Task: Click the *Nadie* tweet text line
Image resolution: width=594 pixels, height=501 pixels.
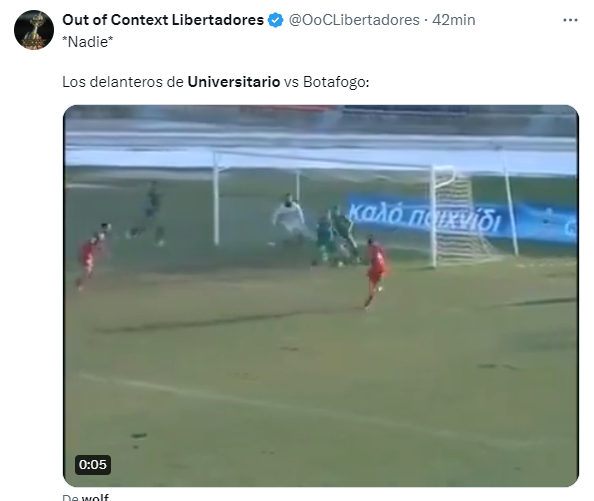Action: 88,42
